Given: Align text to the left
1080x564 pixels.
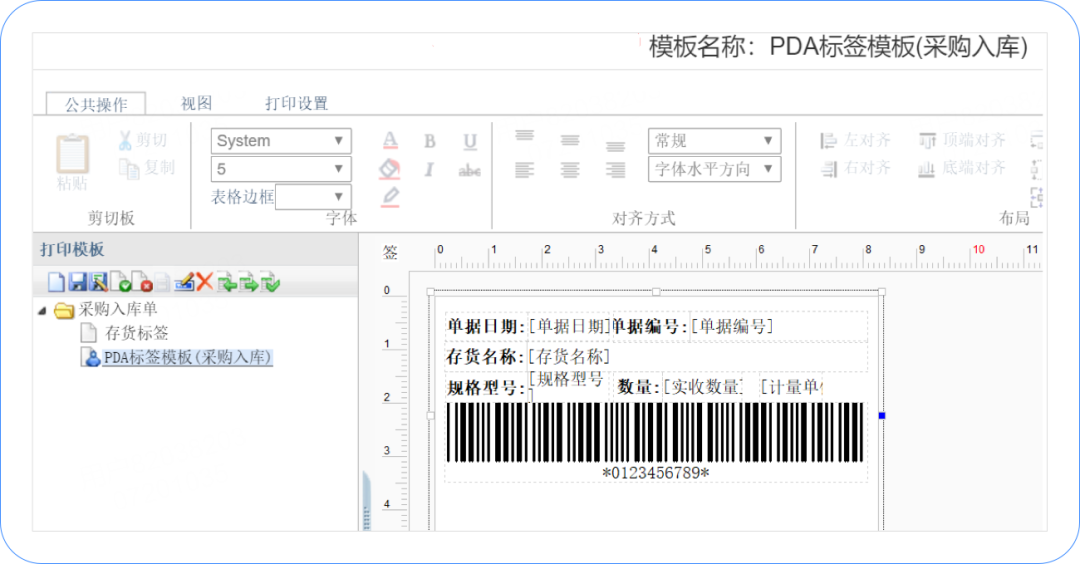Looking at the screenshot, I should 525,169.
